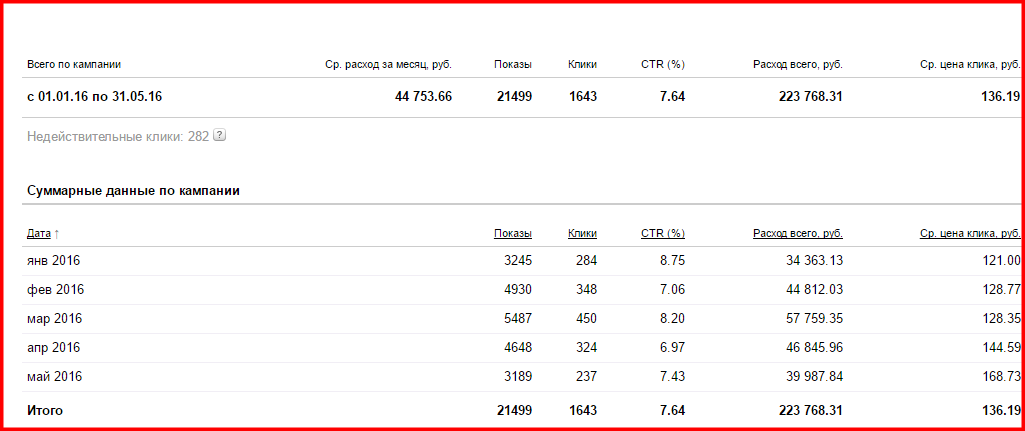Click the мар 2016 row label
Image resolution: width=1025 pixels, height=431 pixels.
tap(54, 319)
